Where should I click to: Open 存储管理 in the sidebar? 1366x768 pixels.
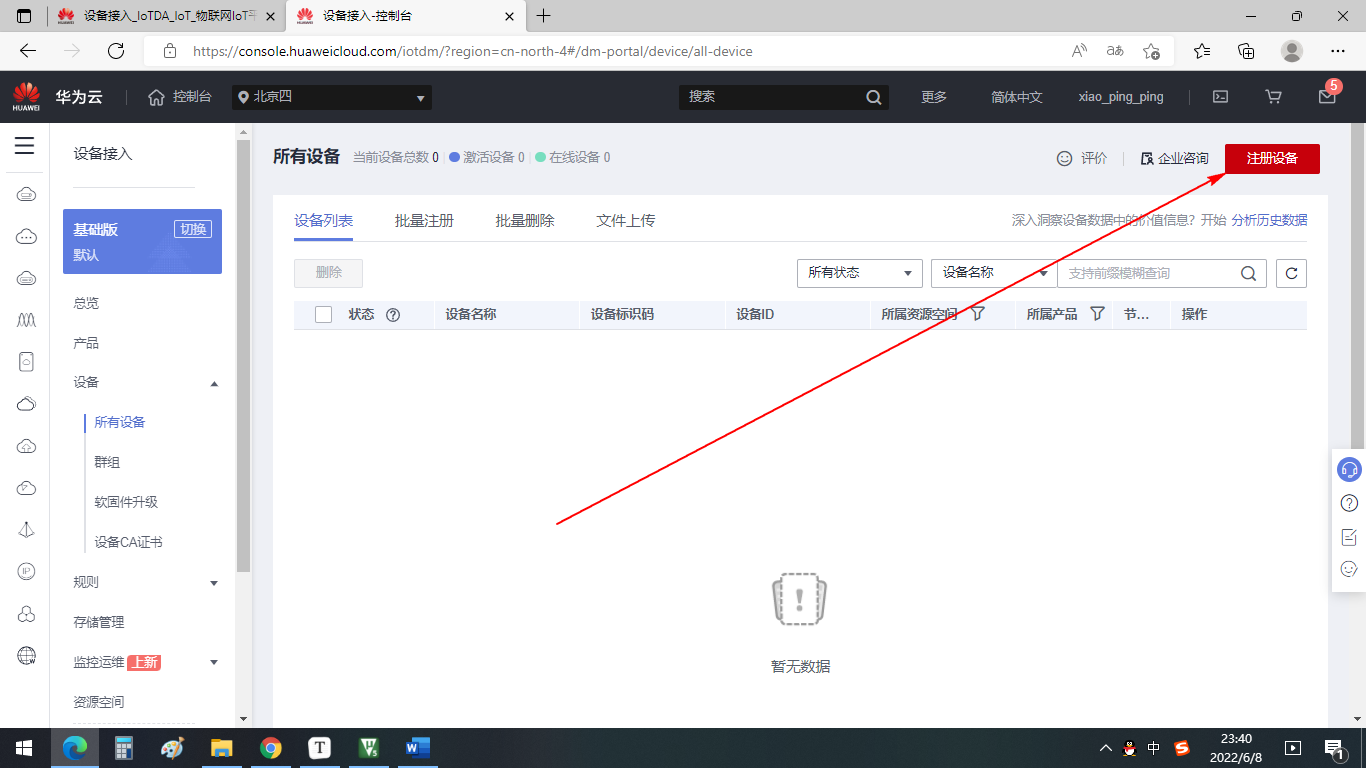point(99,622)
